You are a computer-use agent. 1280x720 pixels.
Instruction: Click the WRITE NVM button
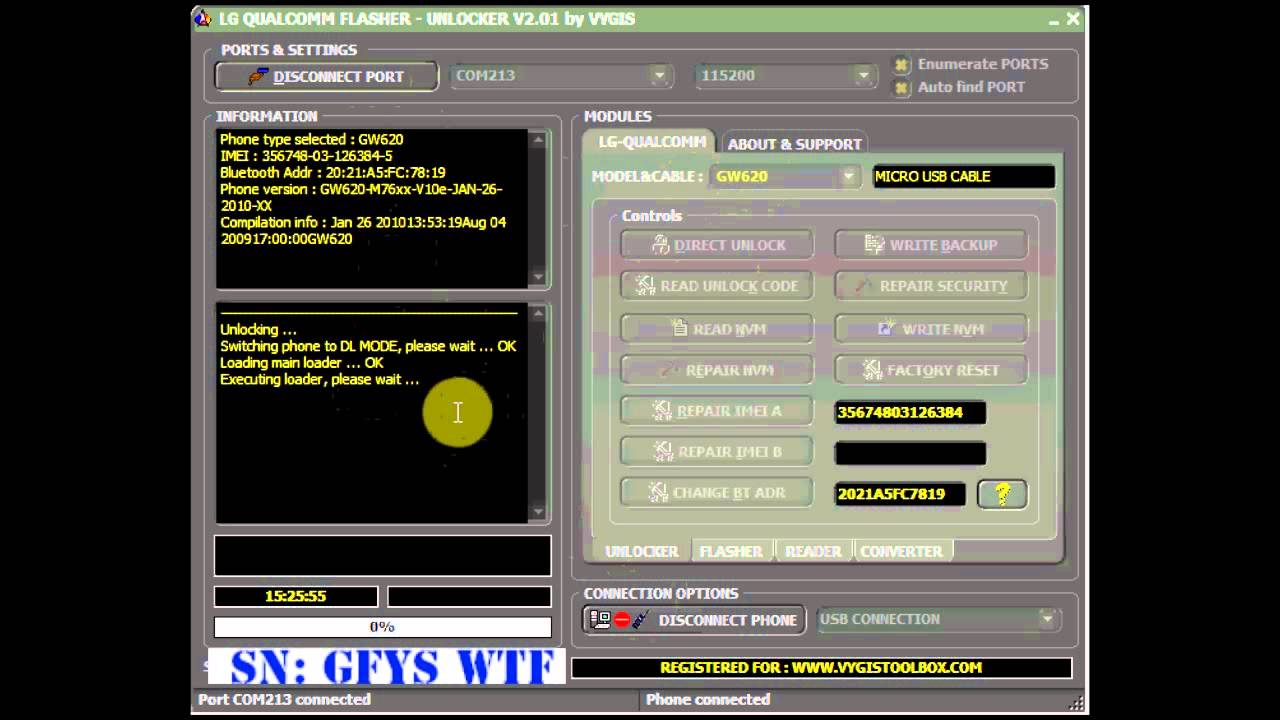coord(931,329)
